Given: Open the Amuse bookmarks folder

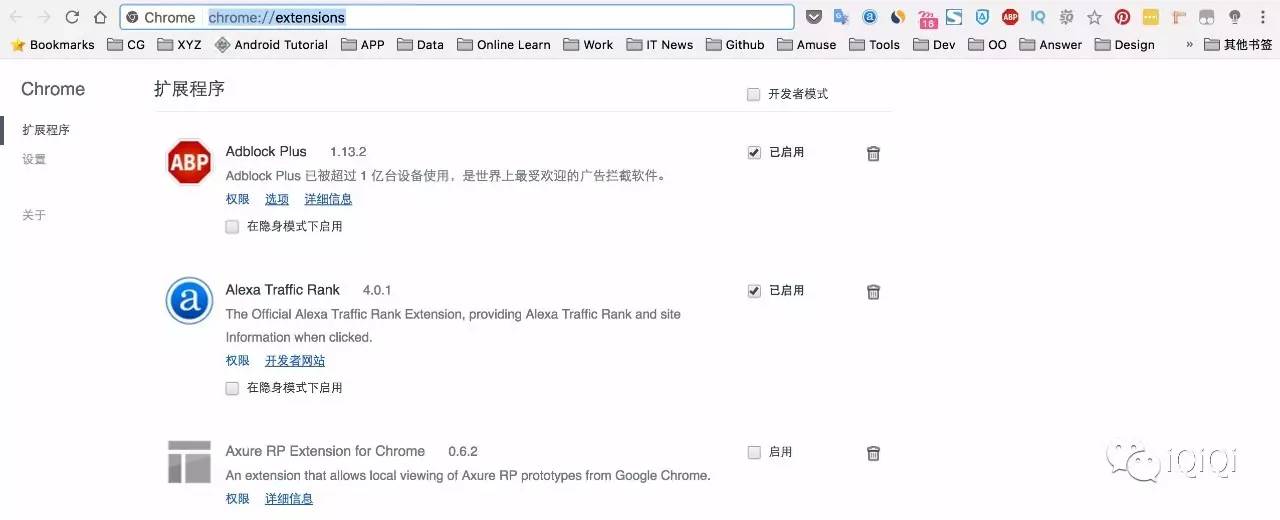Looking at the screenshot, I should pyautogui.click(x=807, y=44).
